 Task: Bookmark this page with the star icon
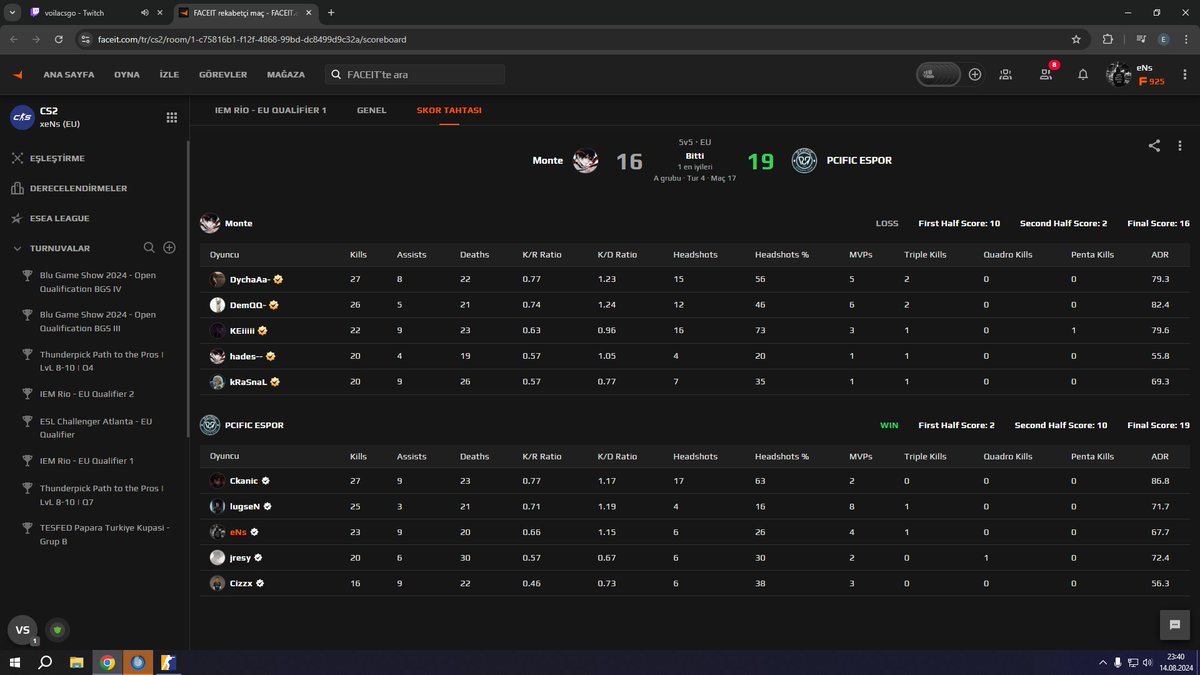coord(1076,39)
